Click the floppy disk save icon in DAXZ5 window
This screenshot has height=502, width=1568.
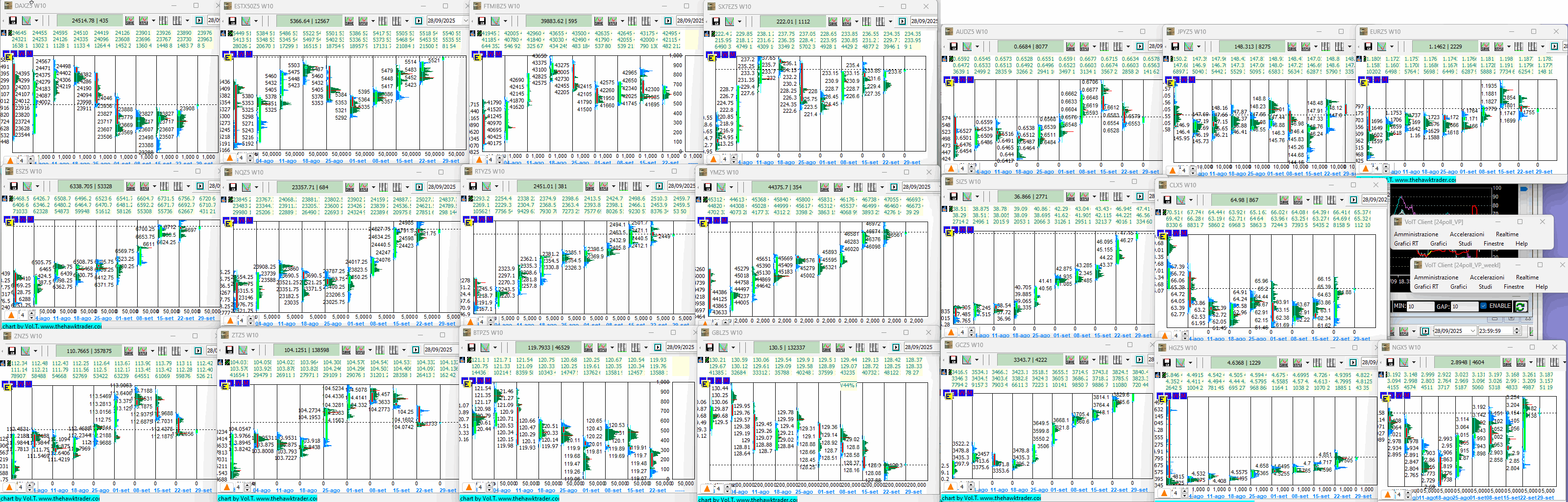pos(12,21)
